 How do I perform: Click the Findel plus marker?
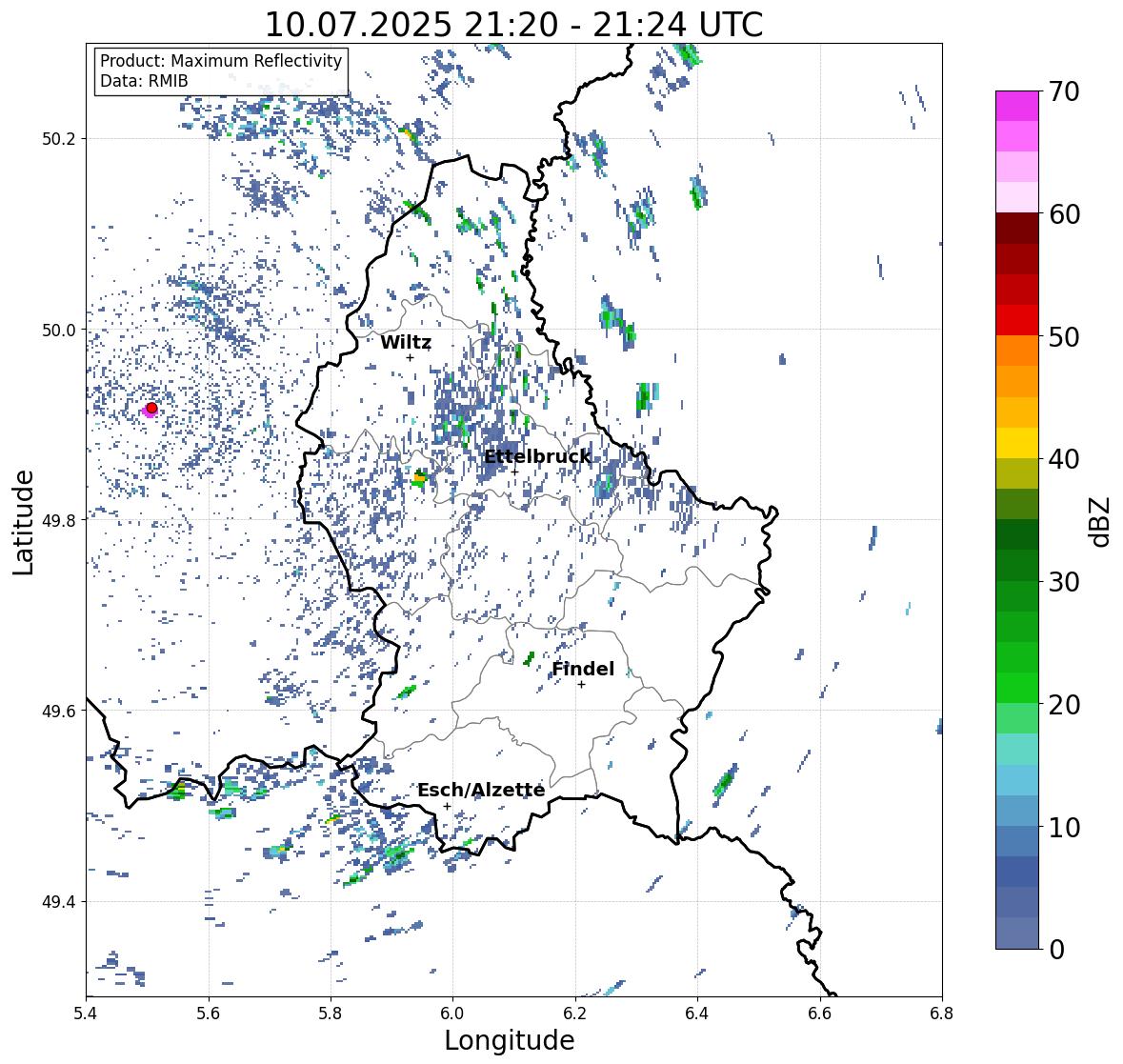(582, 685)
